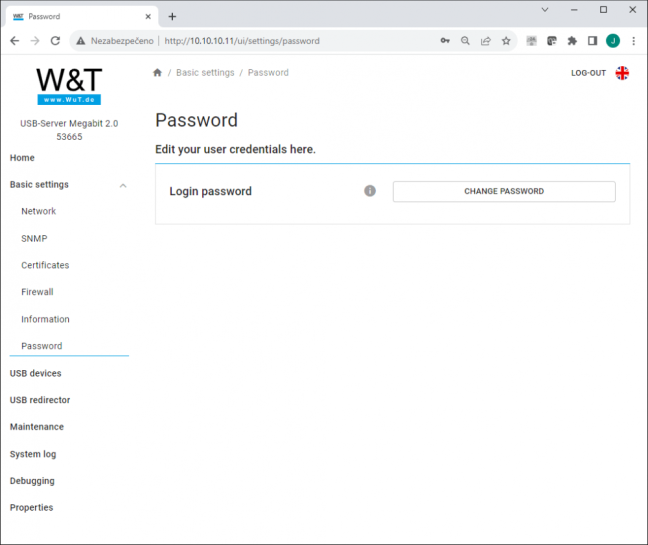Click the zoom magnifier icon in the address bar
648x545 pixels.
[x=465, y=41]
